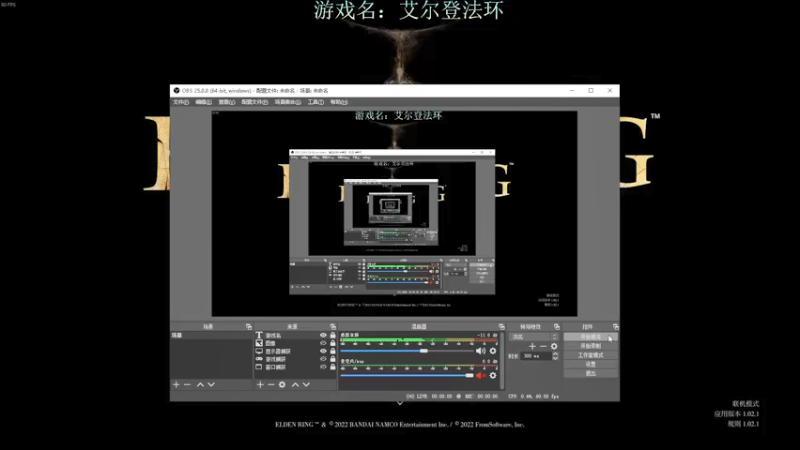Screen dimensions: 800x450
Task: Open the 场景集合(S) Scene Collection menu
Action: (288, 102)
